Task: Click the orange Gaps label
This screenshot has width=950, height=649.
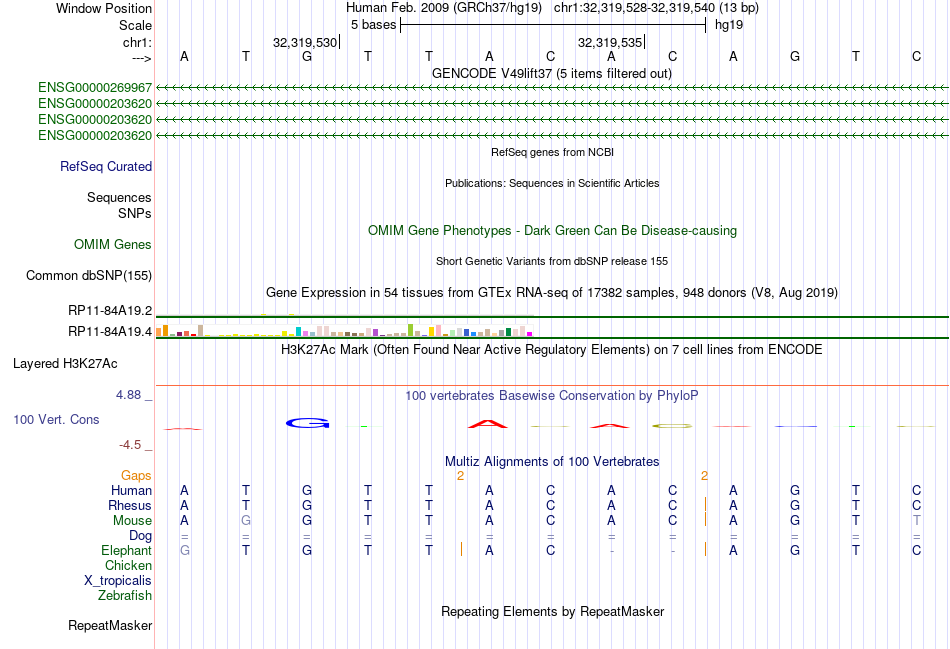Action: click(x=136, y=476)
